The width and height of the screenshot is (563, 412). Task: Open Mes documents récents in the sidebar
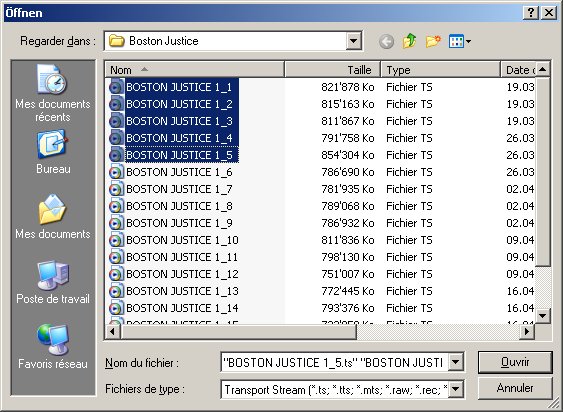click(x=53, y=93)
